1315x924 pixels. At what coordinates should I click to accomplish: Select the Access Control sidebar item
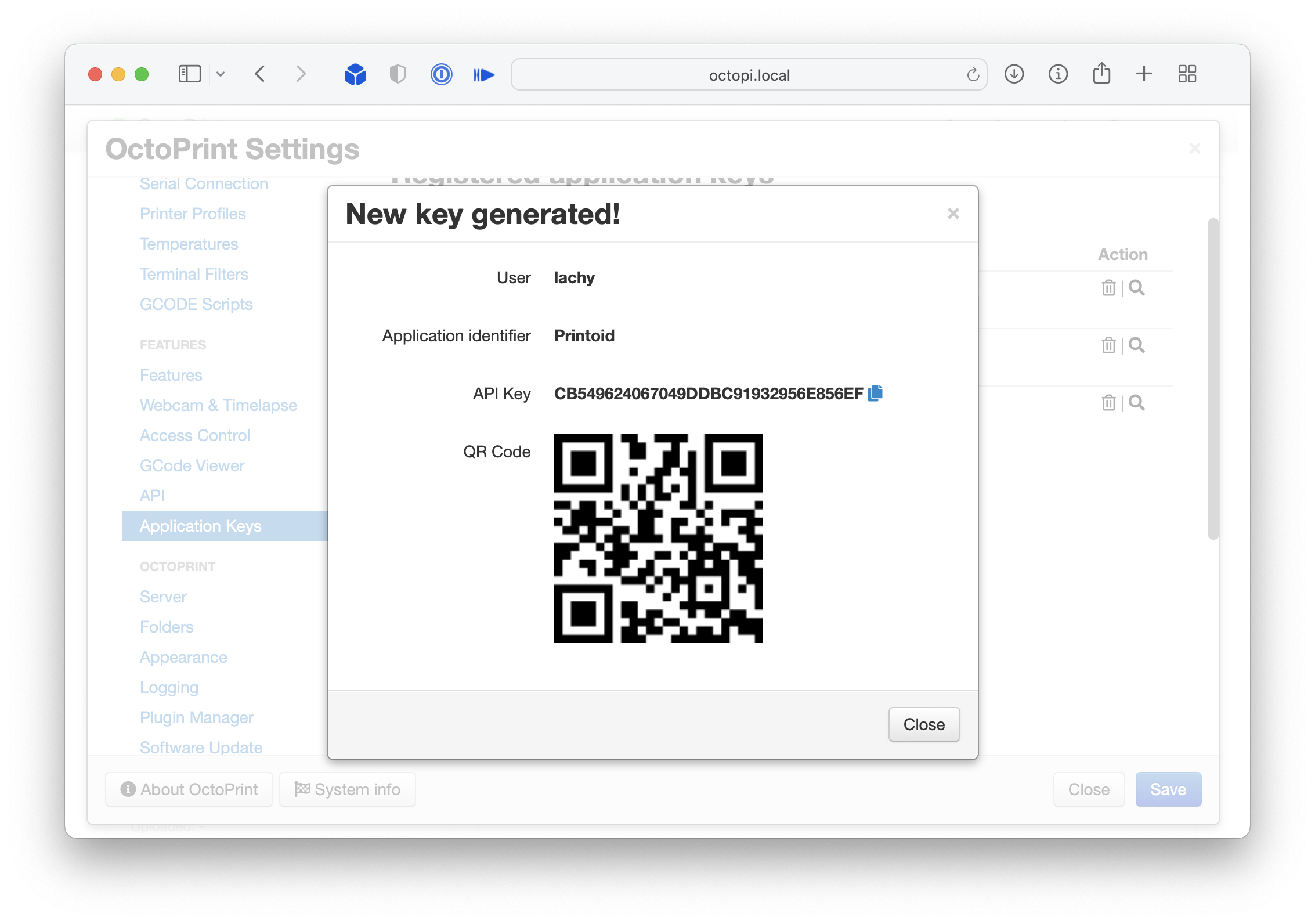(x=194, y=435)
